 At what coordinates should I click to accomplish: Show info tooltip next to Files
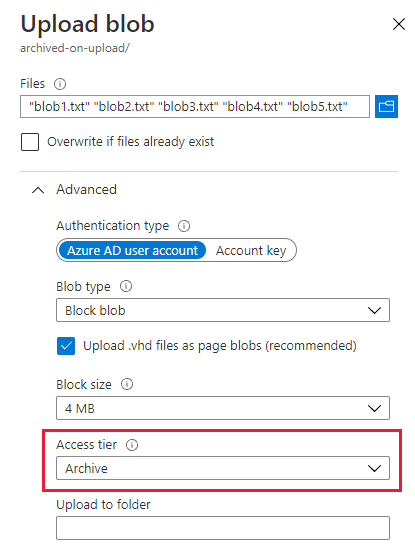point(60,84)
